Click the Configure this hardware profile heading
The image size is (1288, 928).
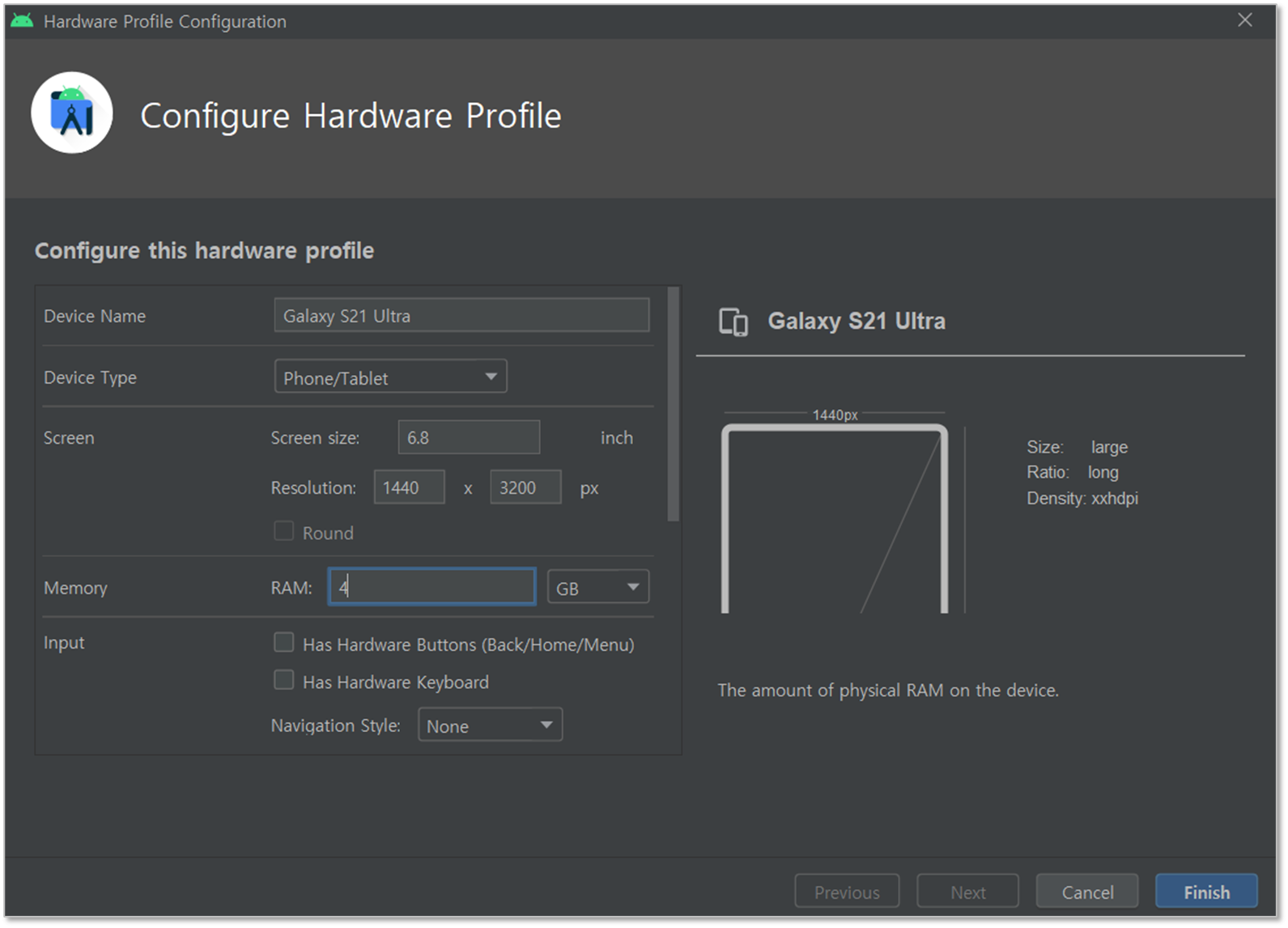tap(204, 251)
